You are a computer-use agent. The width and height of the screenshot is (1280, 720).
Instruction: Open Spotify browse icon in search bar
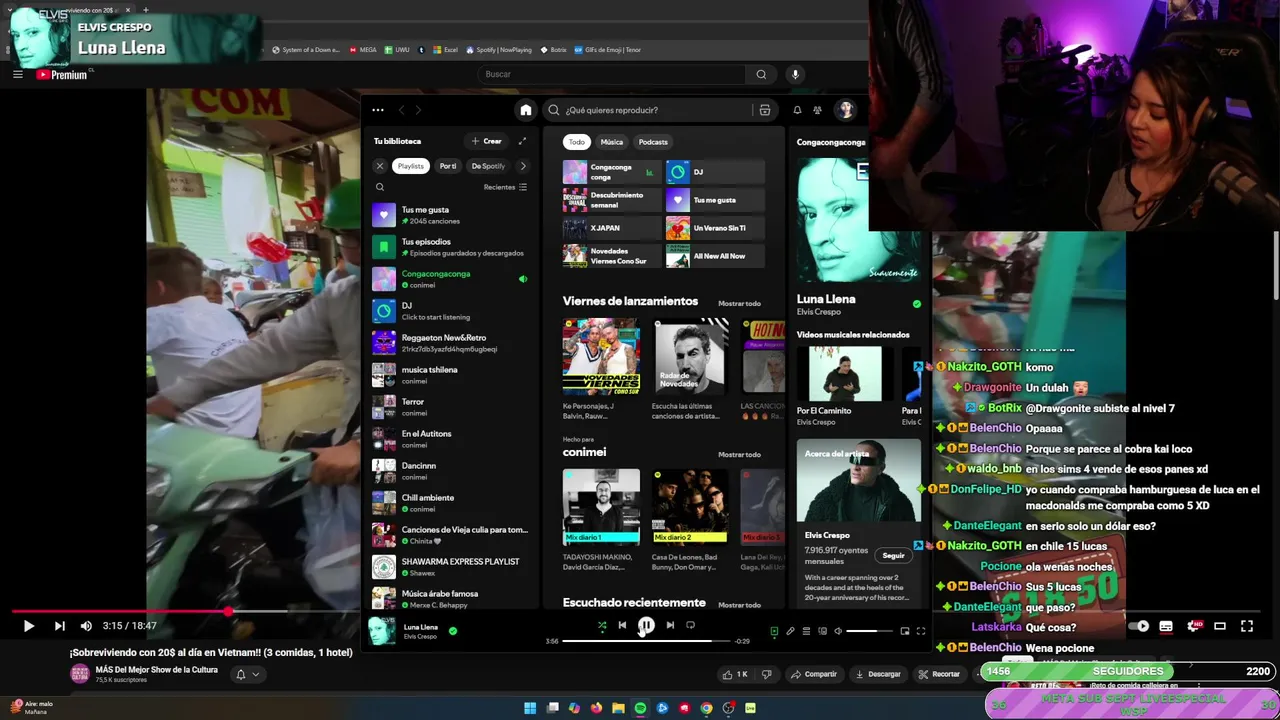[765, 110]
